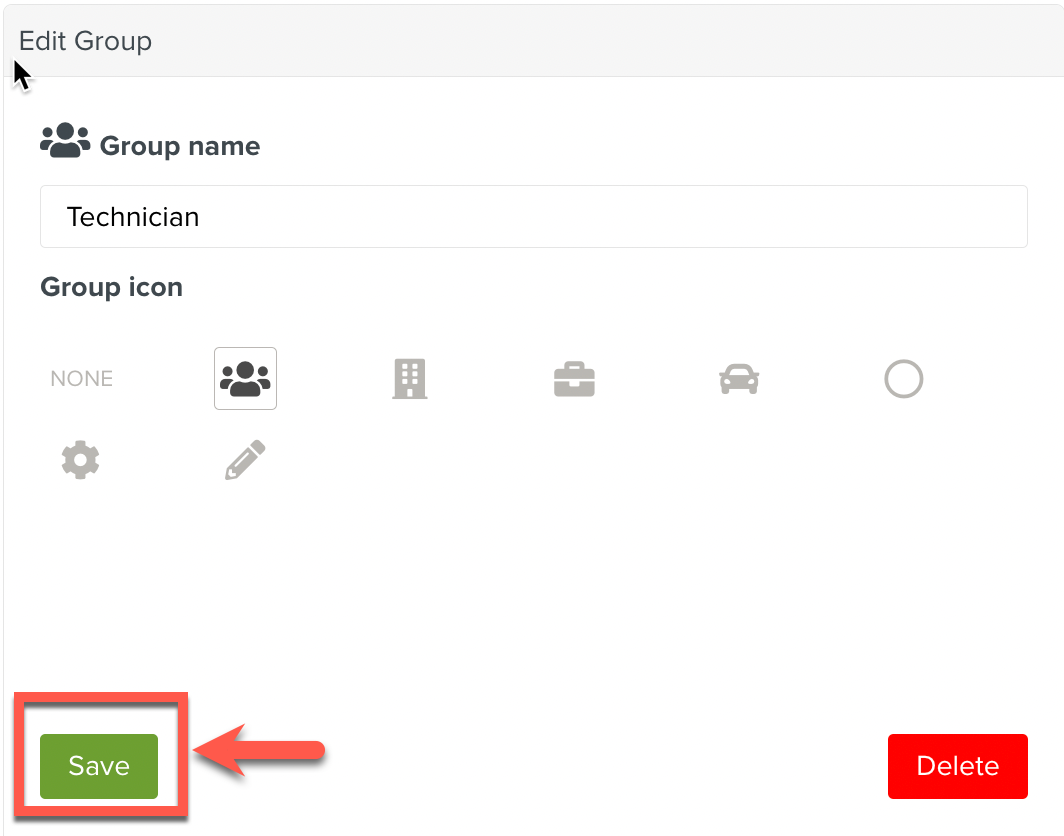Click inside the group name input field
This screenshot has height=836, width=1064.
pyautogui.click(x=534, y=216)
